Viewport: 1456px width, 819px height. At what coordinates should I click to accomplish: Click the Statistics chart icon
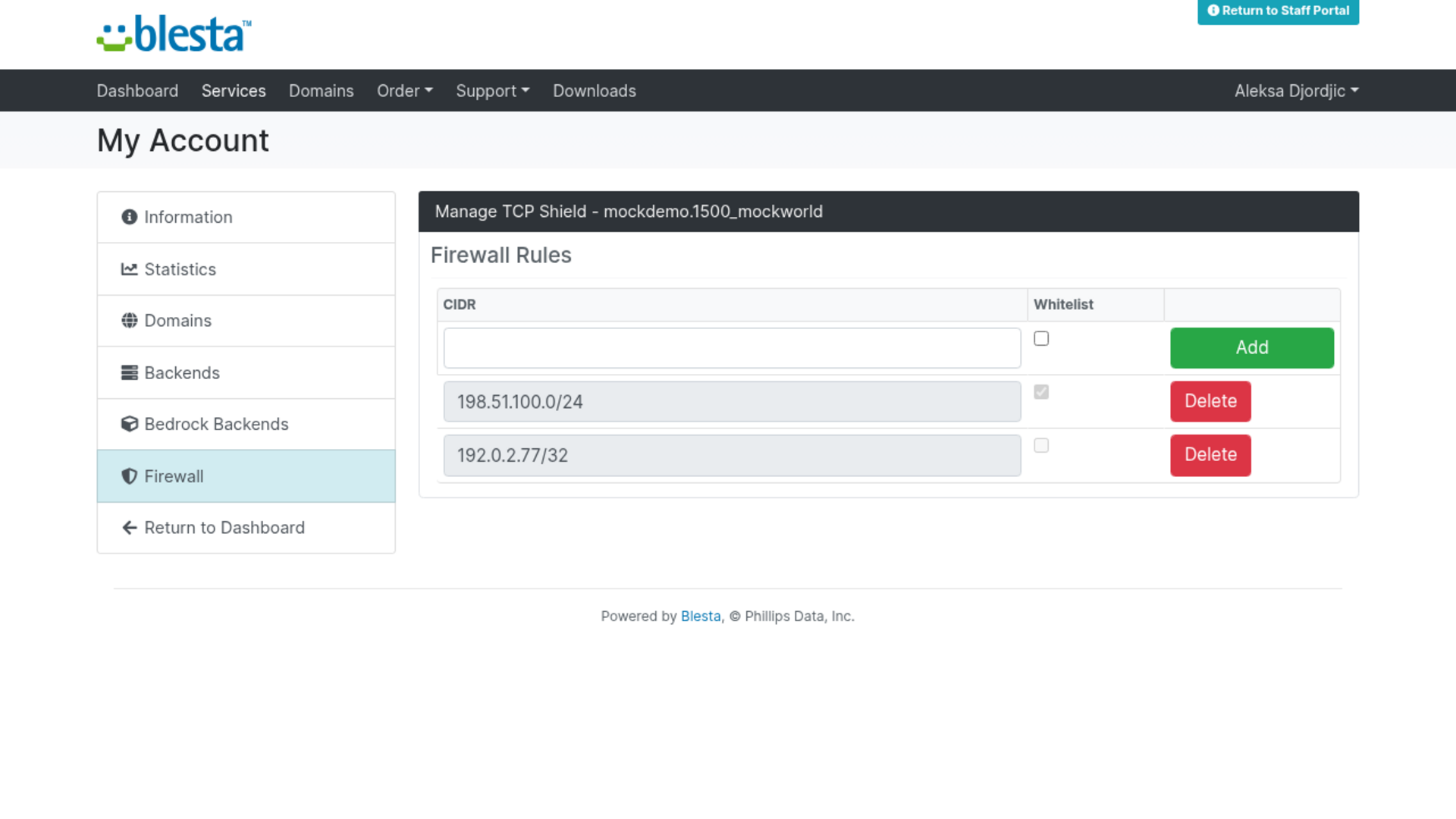[x=130, y=269]
